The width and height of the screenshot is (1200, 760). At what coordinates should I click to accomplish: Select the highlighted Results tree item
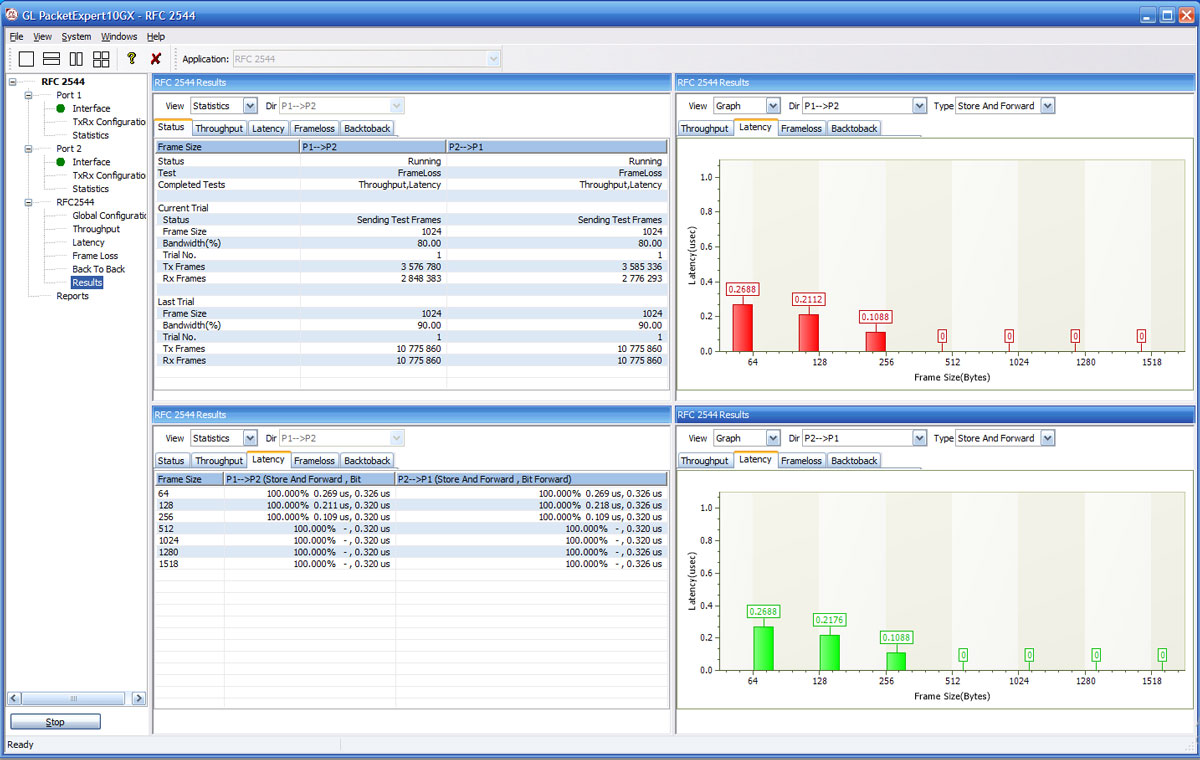tap(87, 283)
